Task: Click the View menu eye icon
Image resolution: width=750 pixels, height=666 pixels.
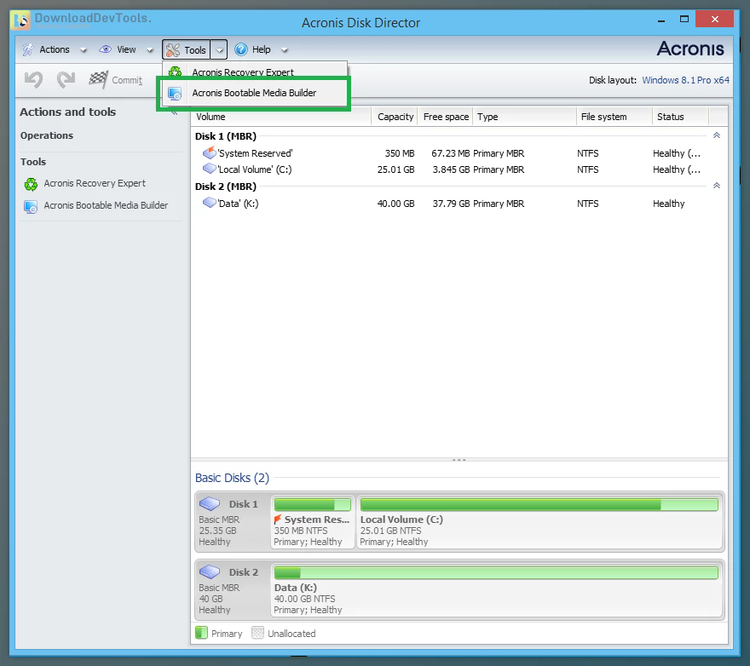Action: click(105, 49)
